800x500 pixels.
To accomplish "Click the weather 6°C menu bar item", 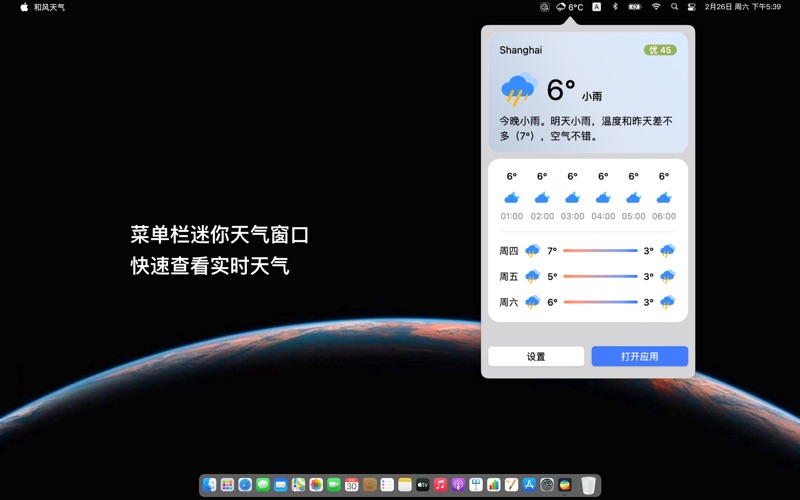I will point(569,7).
